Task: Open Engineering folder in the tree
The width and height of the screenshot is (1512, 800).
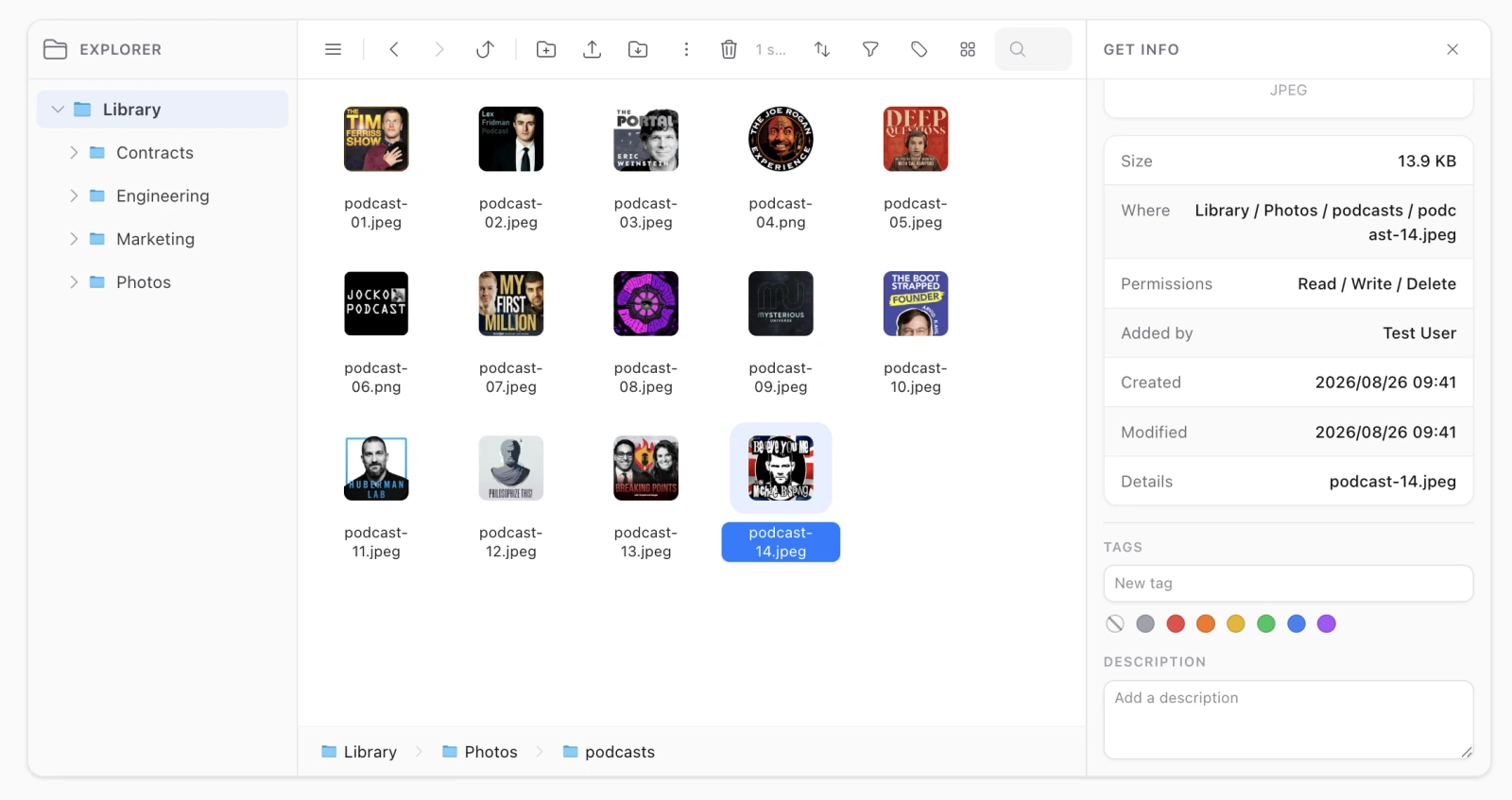Action: tap(163, 196)
